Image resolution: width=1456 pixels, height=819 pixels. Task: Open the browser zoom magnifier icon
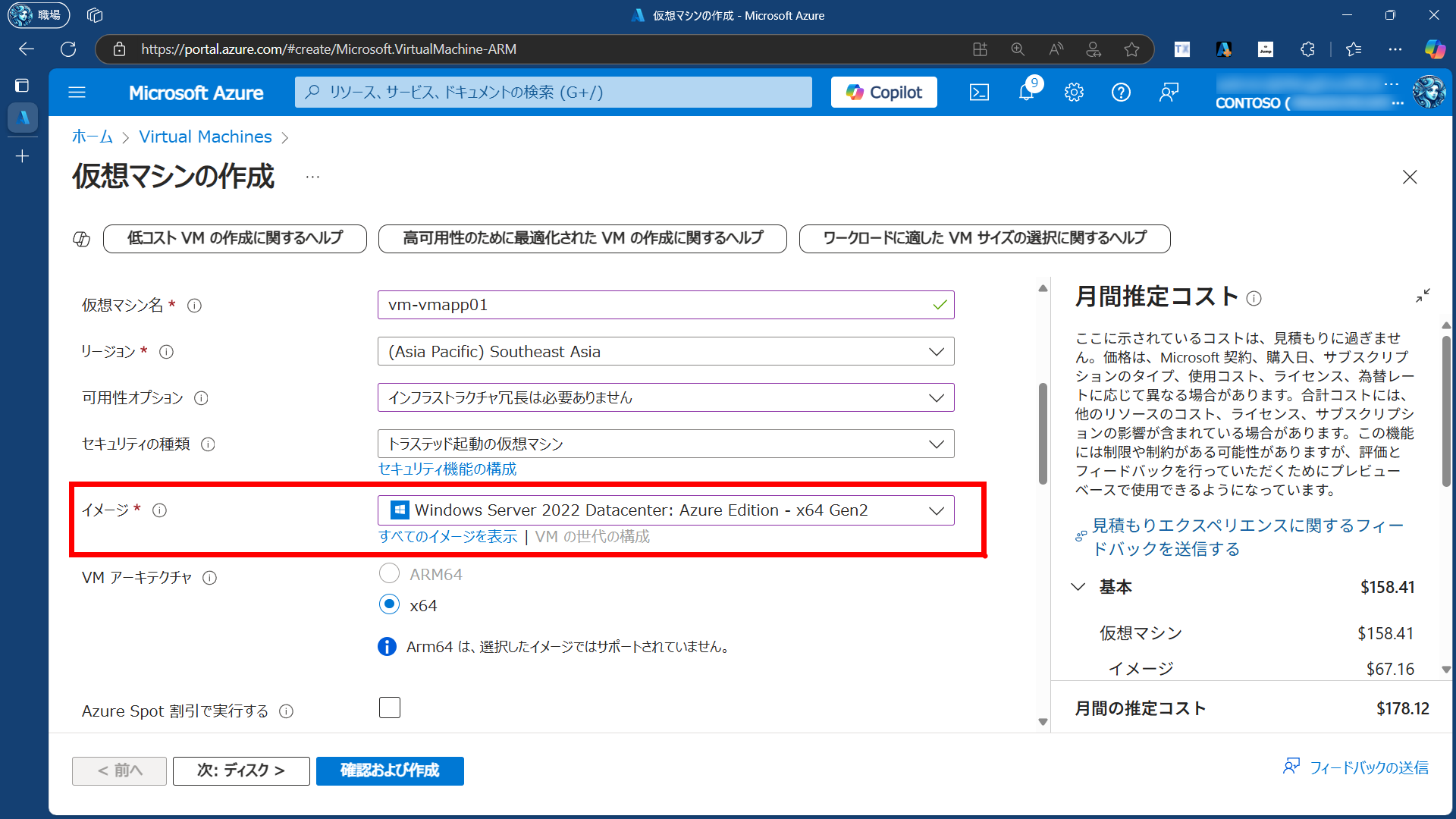(x=1018, y=49)
